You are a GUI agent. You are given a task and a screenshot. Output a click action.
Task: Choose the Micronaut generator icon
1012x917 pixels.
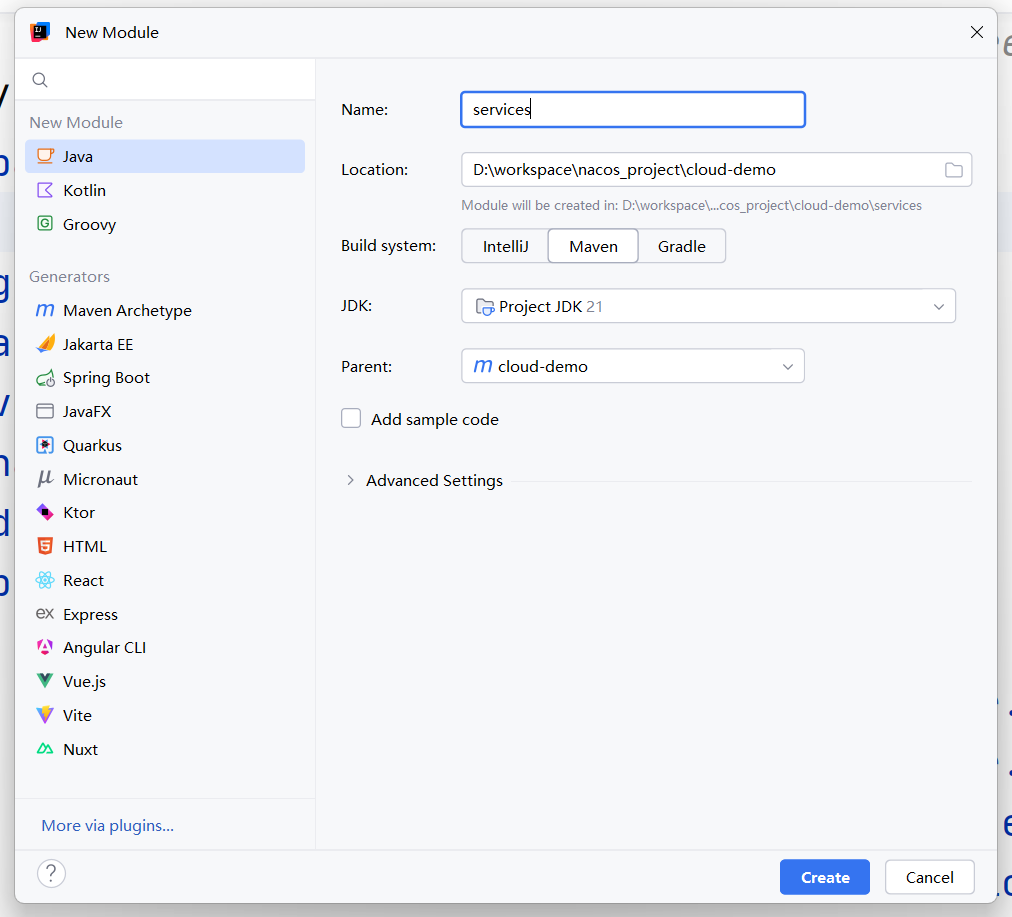[x=45, y=479]
